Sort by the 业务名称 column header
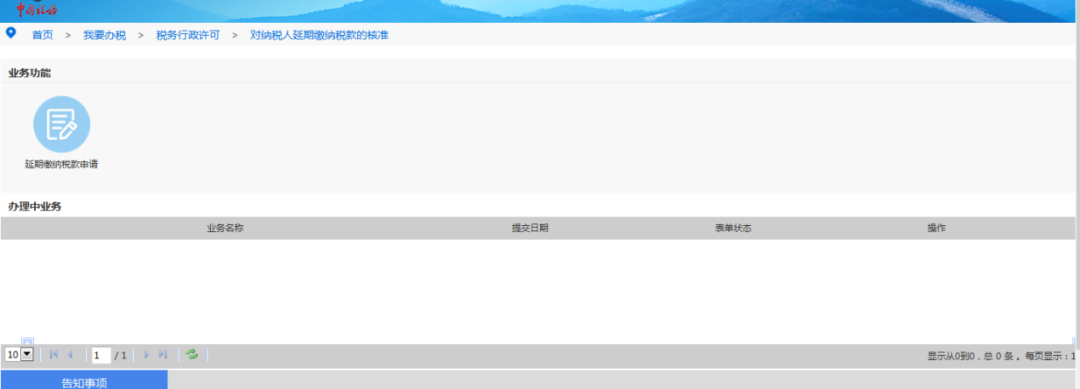This screenshot has height=389, width=1080. pyautogui.click(x=225, y=228)
